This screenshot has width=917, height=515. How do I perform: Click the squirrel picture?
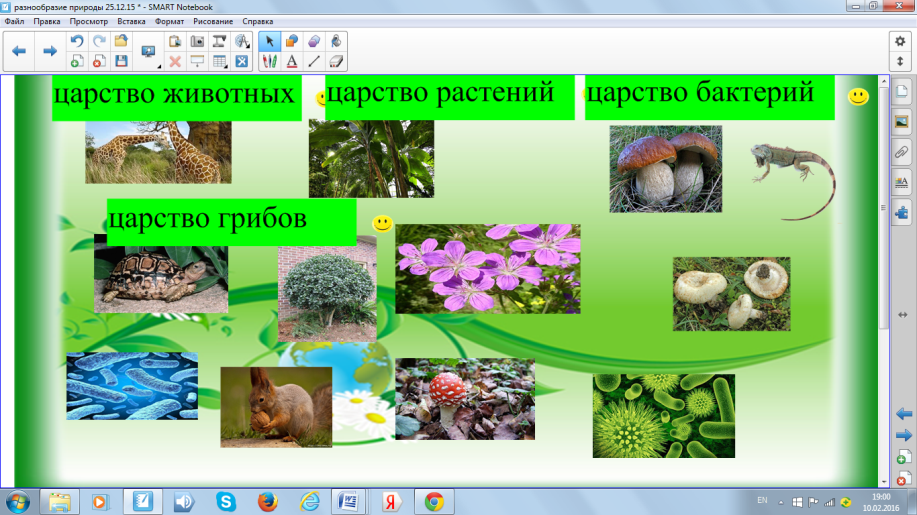click(276, 406)
